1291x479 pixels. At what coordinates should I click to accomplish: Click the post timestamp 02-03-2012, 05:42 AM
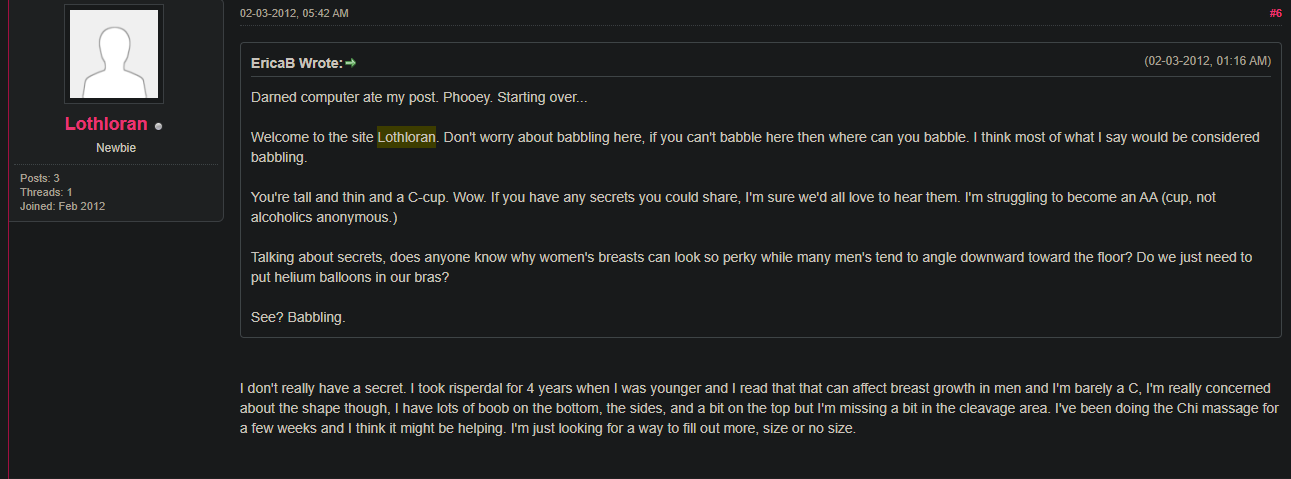coord(294,13)
